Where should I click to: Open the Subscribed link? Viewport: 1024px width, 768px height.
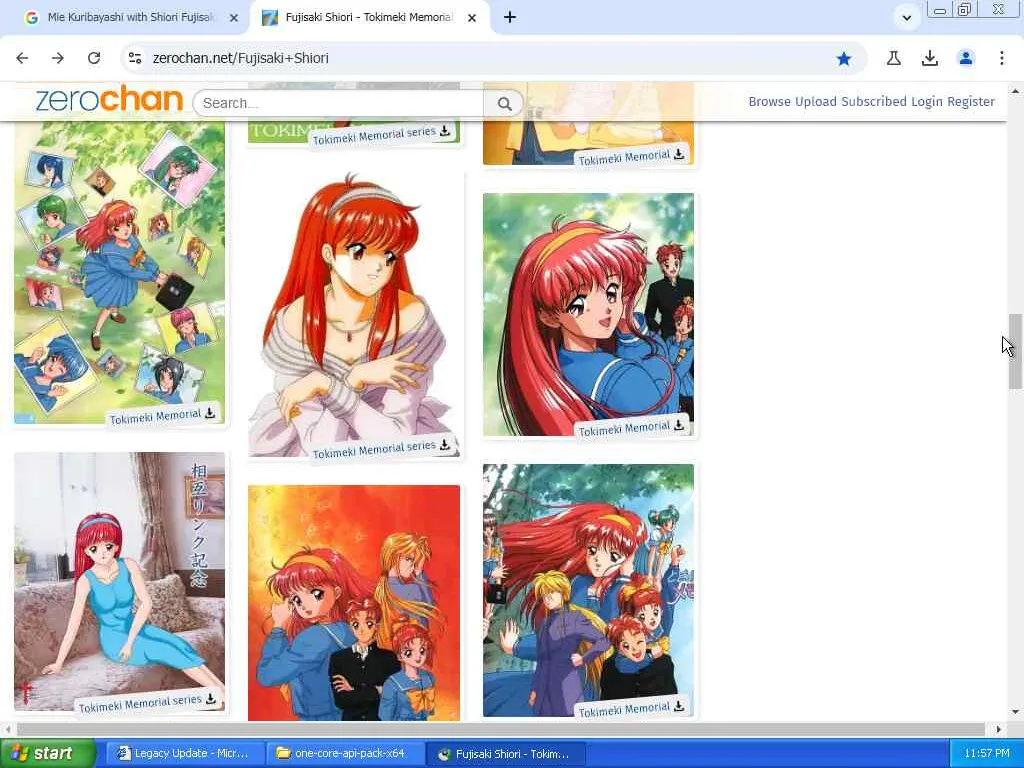point(874,102)
